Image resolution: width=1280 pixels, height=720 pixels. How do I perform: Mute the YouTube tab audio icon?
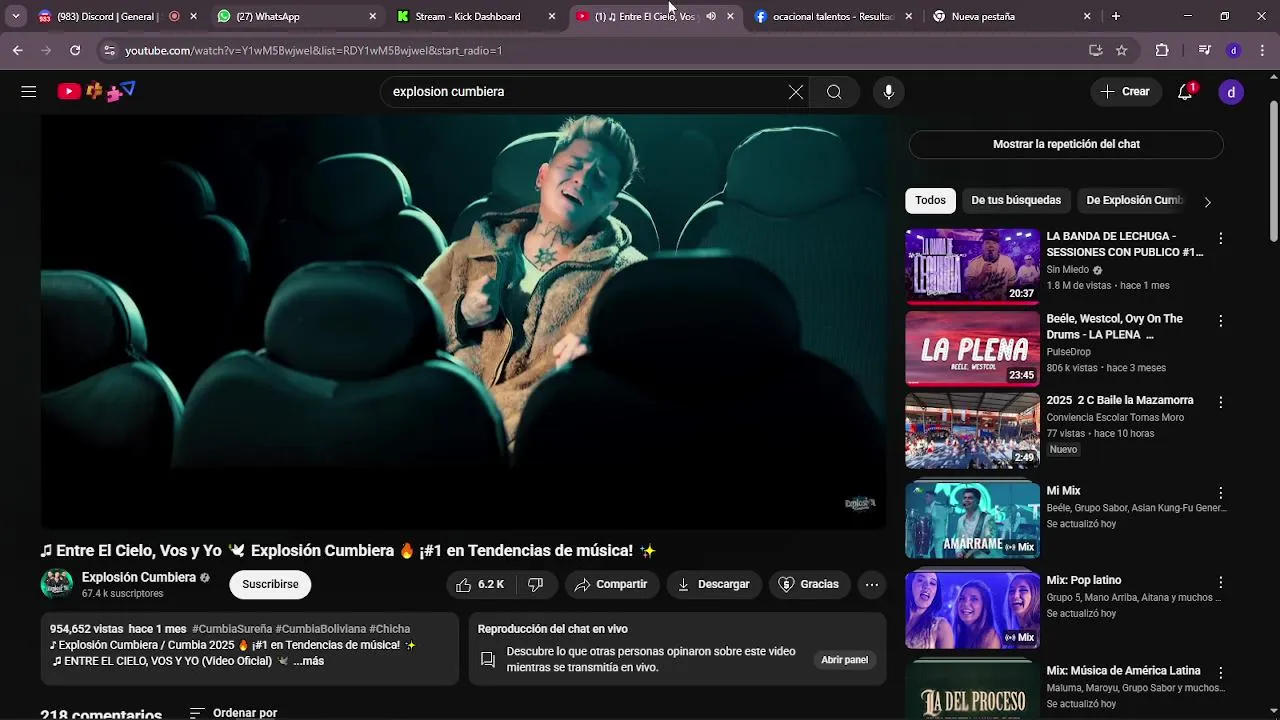tap(711, 16)
